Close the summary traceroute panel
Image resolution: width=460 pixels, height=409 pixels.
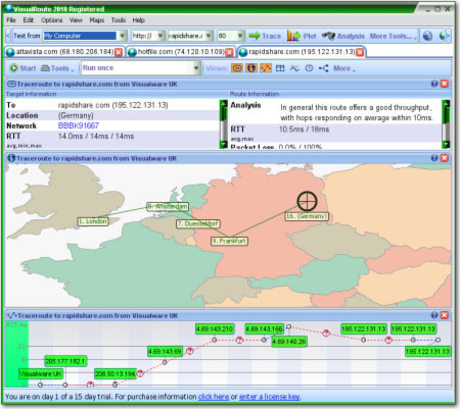pos(444,84)
